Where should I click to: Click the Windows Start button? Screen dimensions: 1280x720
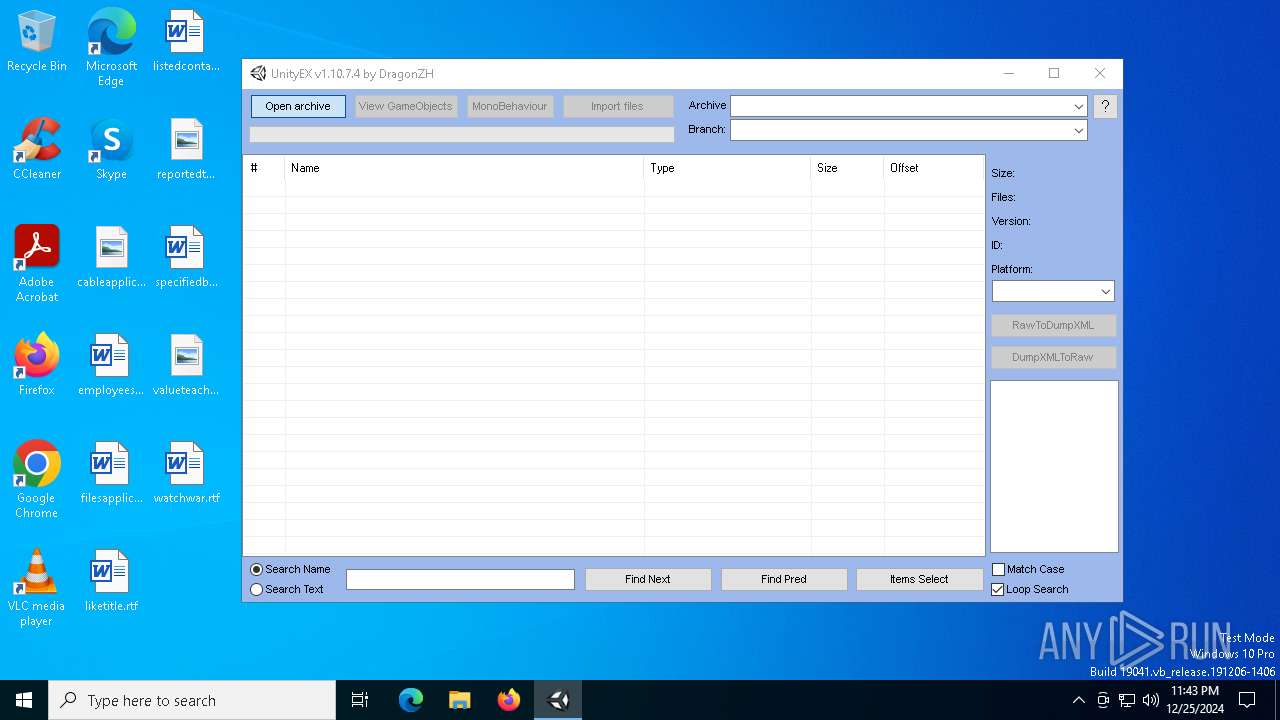[24, 700]
